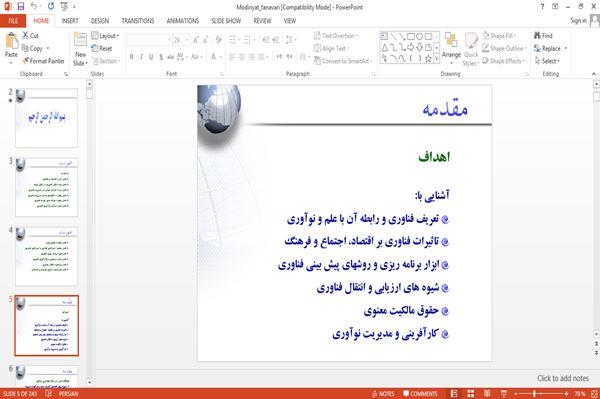Toggle strikethrough formatting
This screenshot has height=399, width=600.
pos(171,57)
